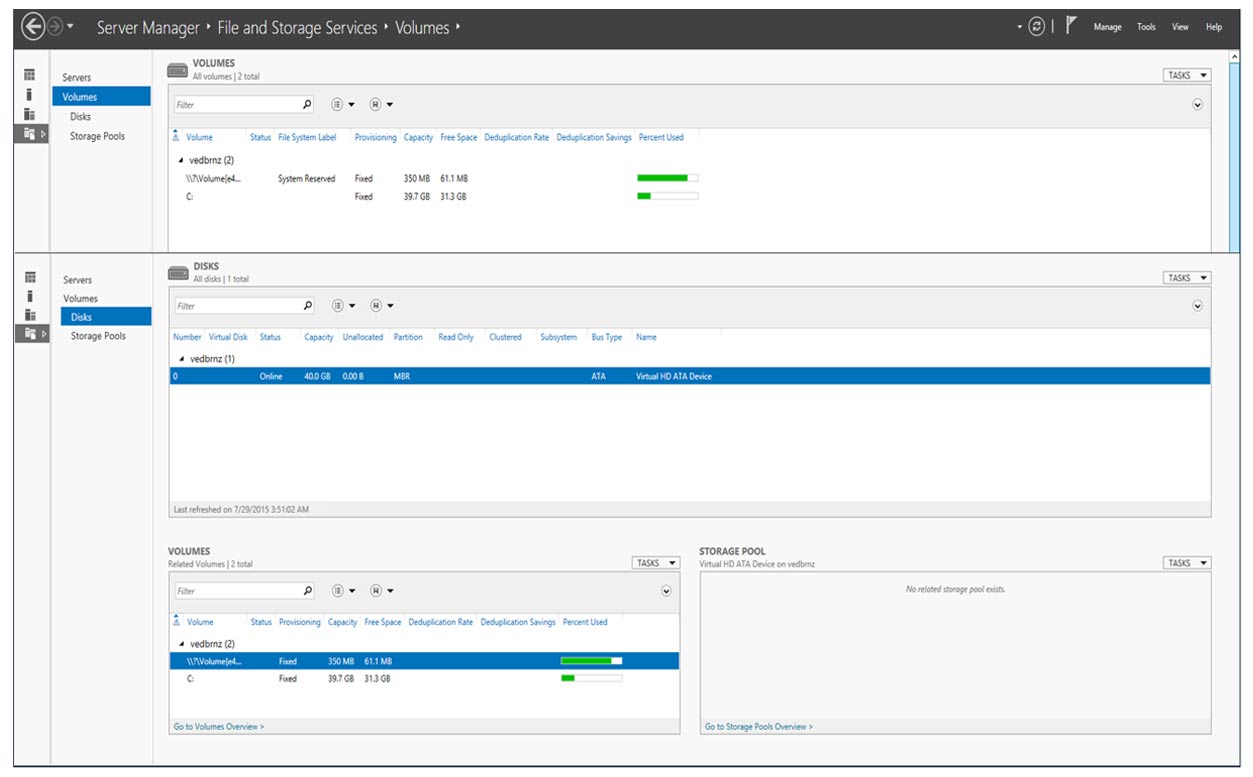
Task: Open the Tools menu
Action: 1146,27
